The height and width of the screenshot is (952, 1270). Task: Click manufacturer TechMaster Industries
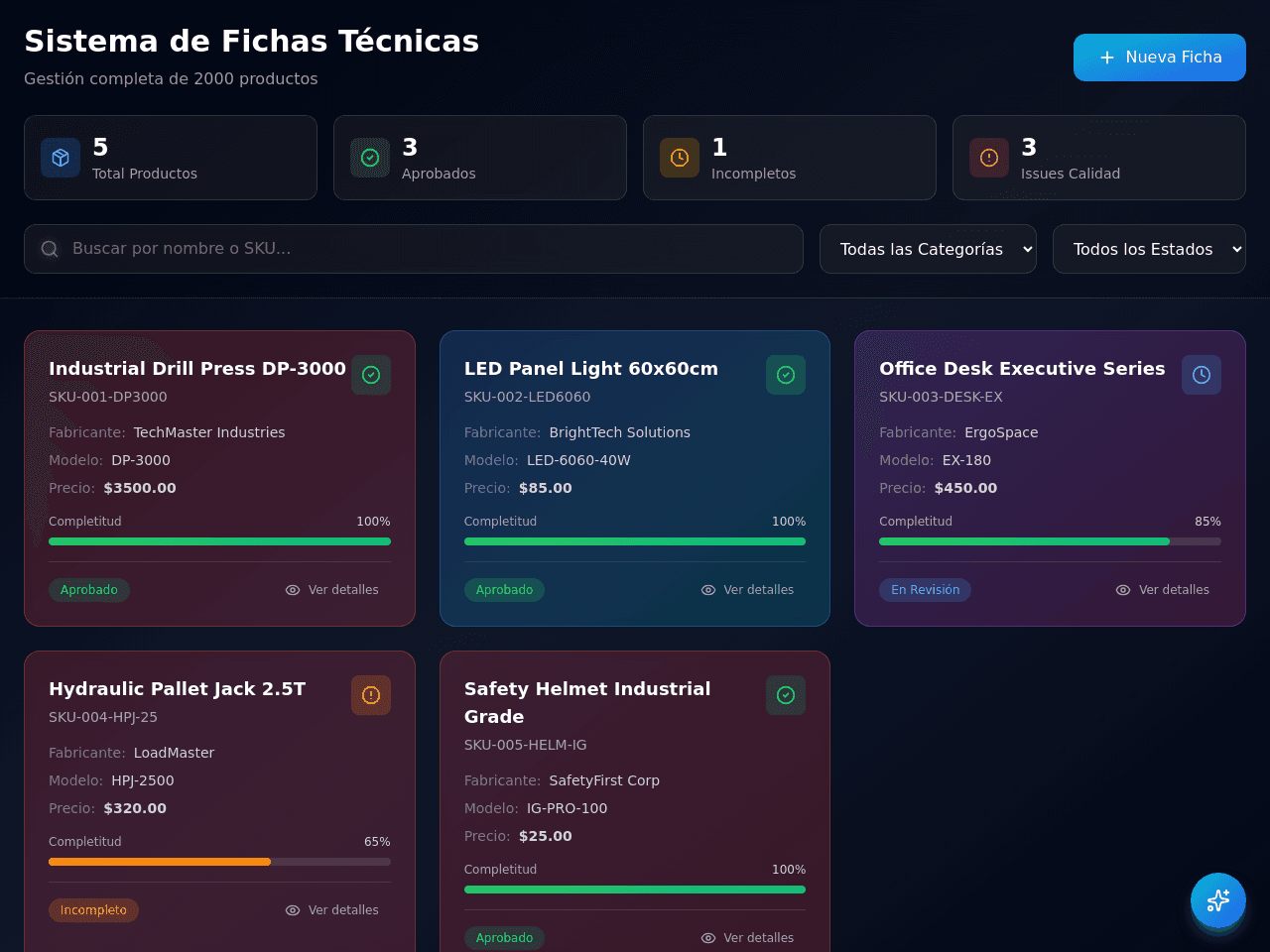point(209,432)
